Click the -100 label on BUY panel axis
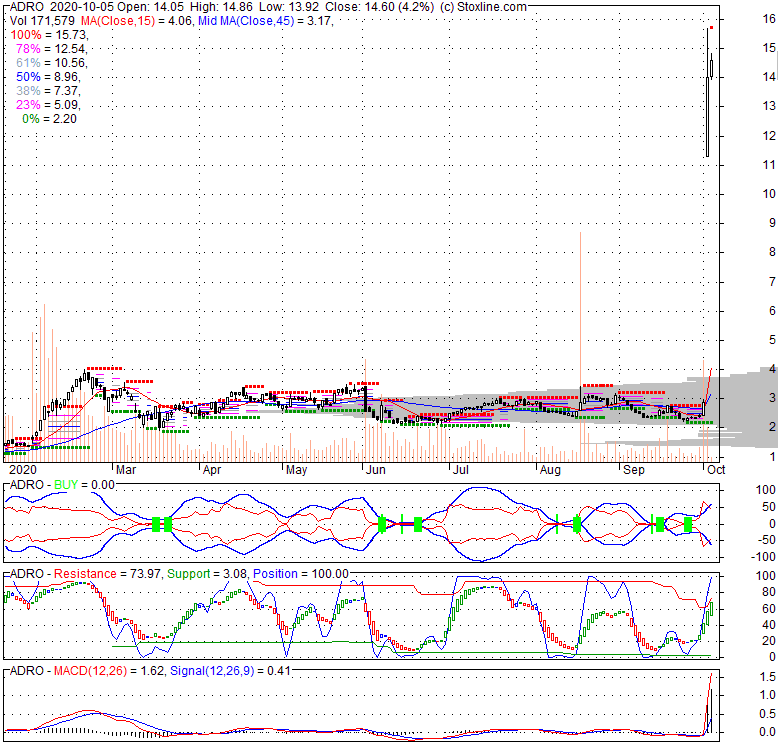The width and height of the screenshot is (780, 745). point(765,557)
